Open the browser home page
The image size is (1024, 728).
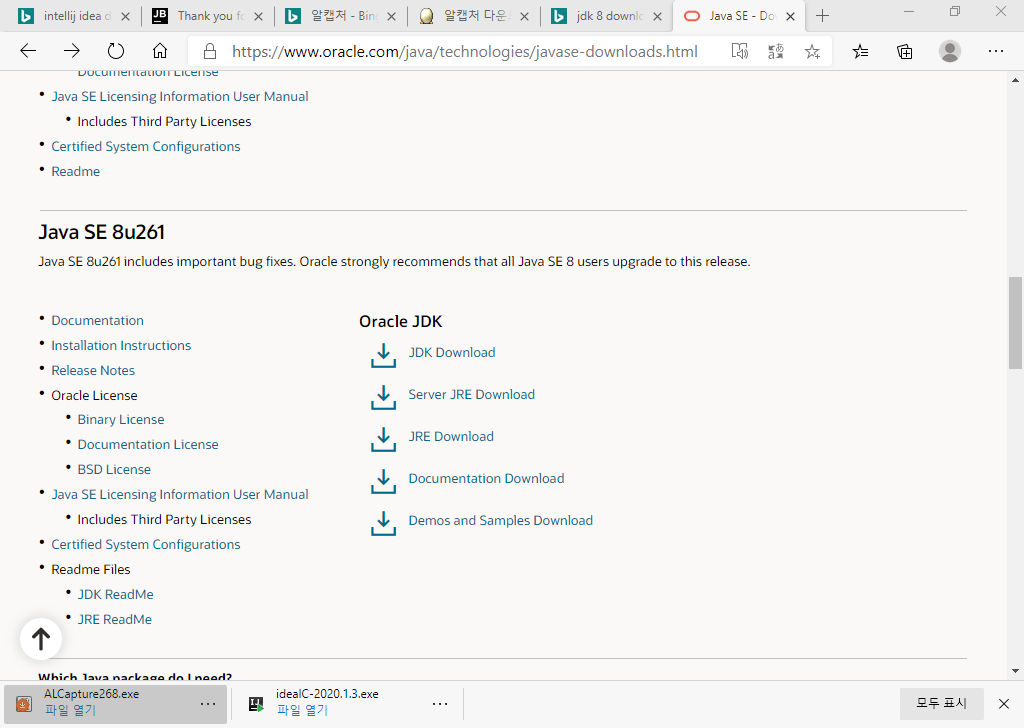click(160, 51)
